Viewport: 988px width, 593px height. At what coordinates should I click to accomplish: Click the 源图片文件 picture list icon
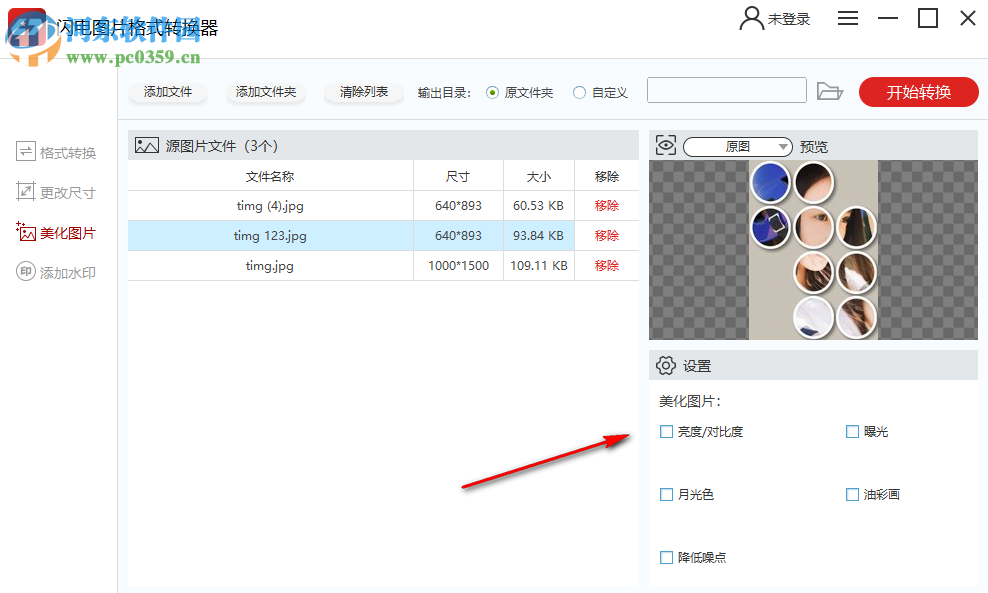146,144
